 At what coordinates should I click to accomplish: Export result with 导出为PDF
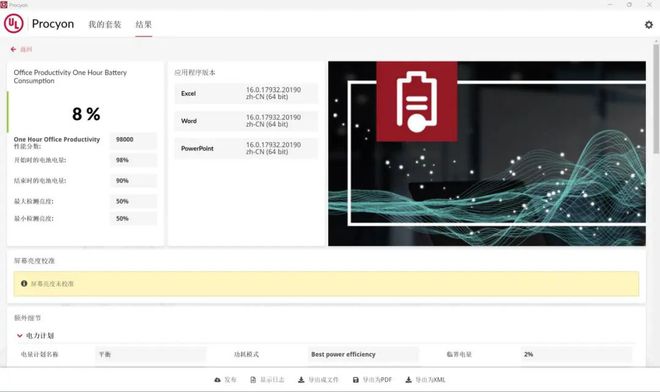(372, 380)
